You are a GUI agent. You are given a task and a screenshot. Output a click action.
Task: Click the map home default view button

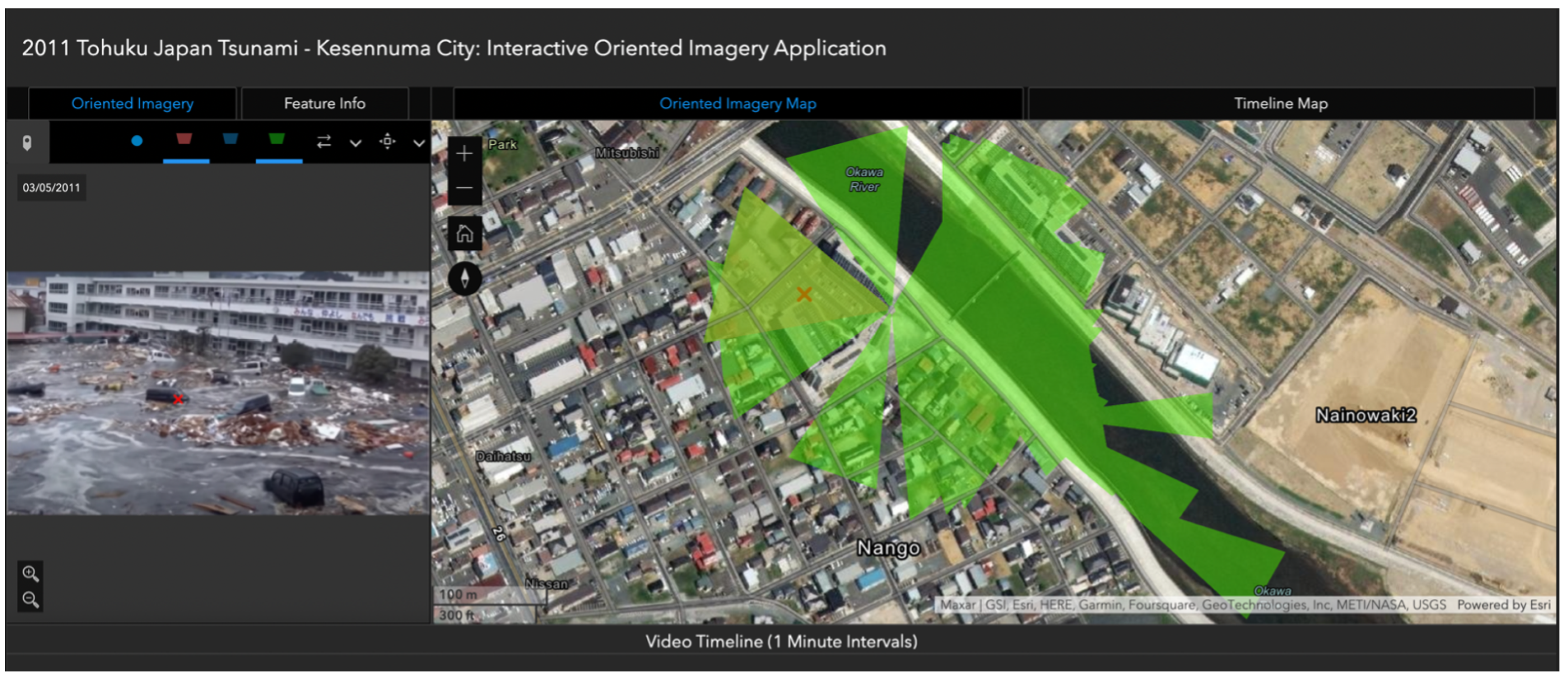pos(464,234)
